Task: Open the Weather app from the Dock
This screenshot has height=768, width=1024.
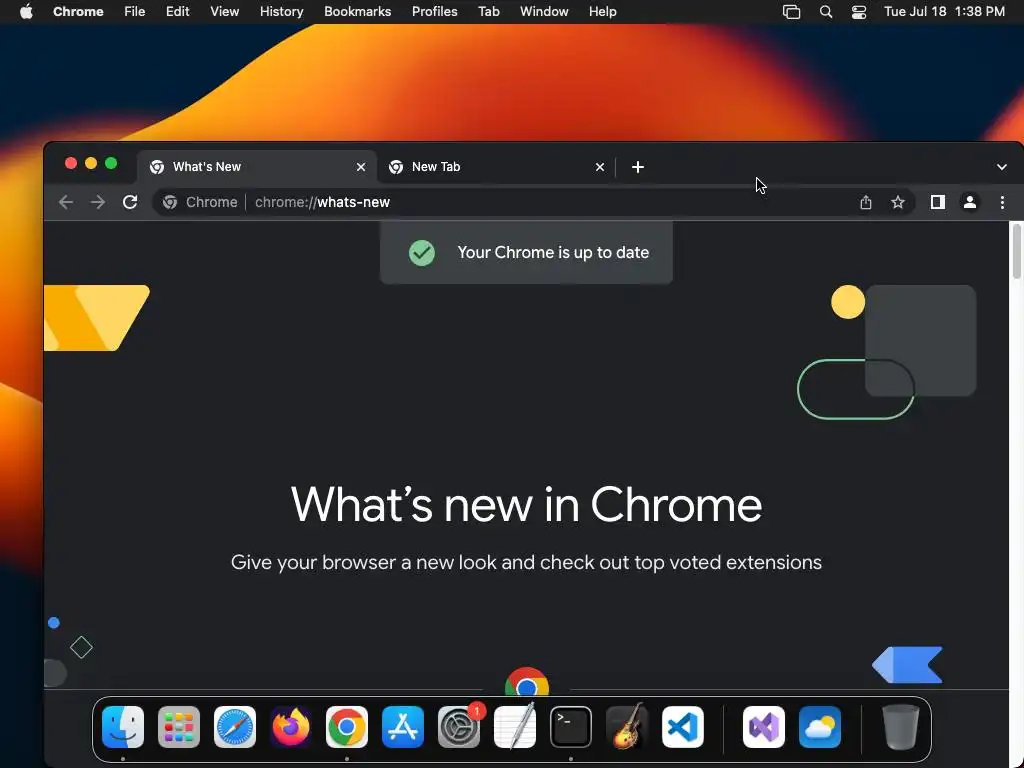Action: (820, 727)
